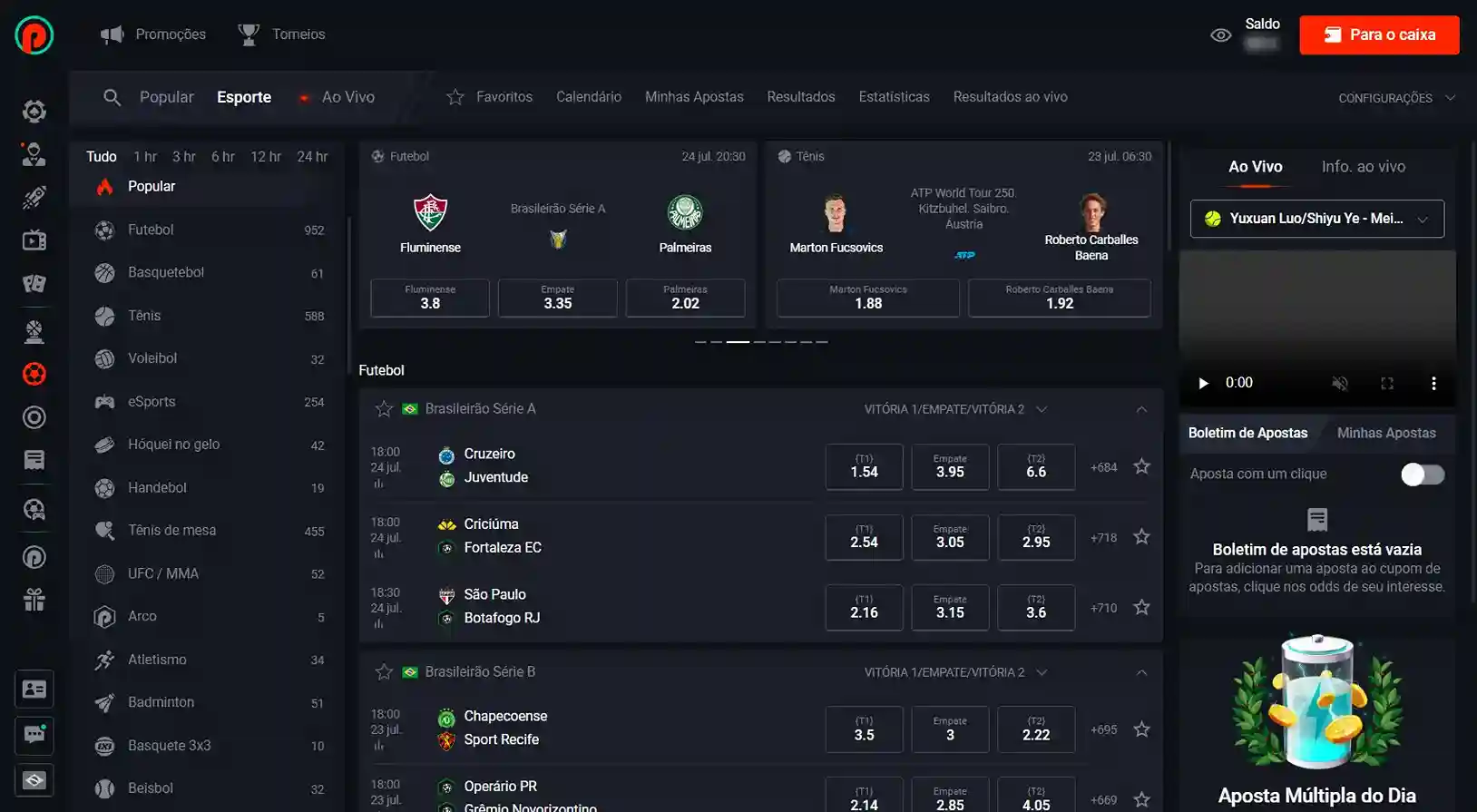
Task: Toggle Aposta com um clique switch
Action: pos(1423,474)
